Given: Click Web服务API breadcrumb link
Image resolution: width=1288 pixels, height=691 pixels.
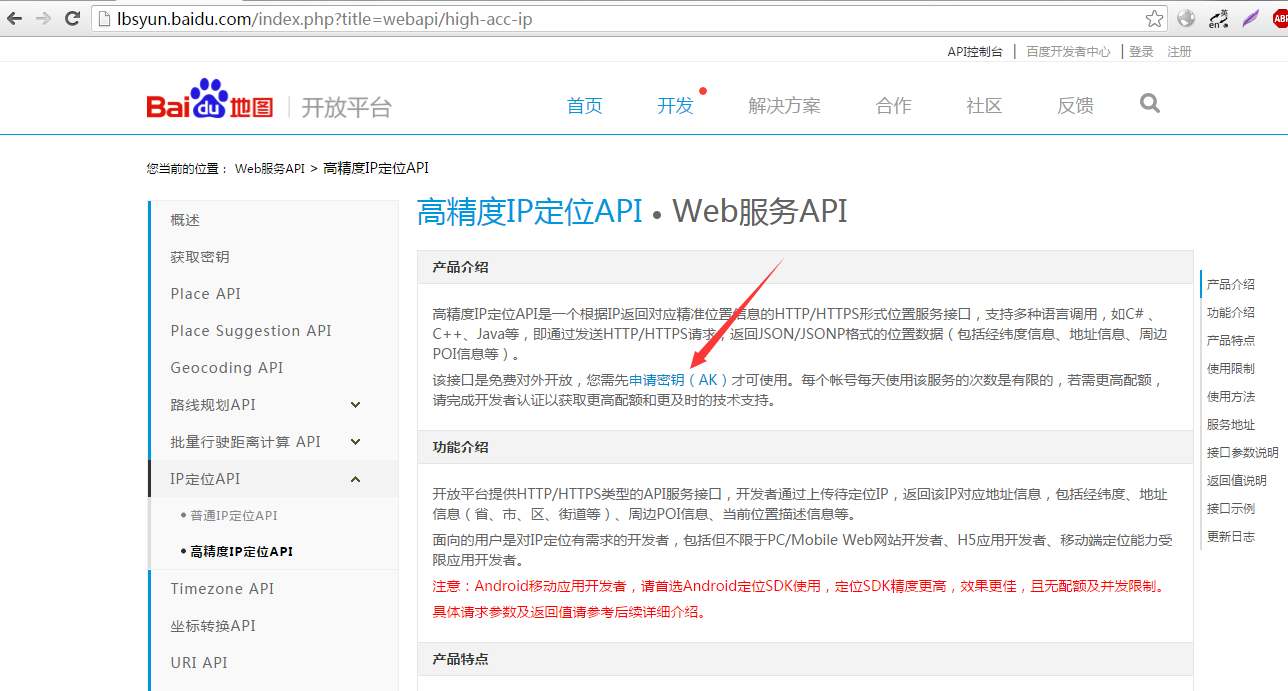Looking at the screenshot, I should (x=270, y=168).
